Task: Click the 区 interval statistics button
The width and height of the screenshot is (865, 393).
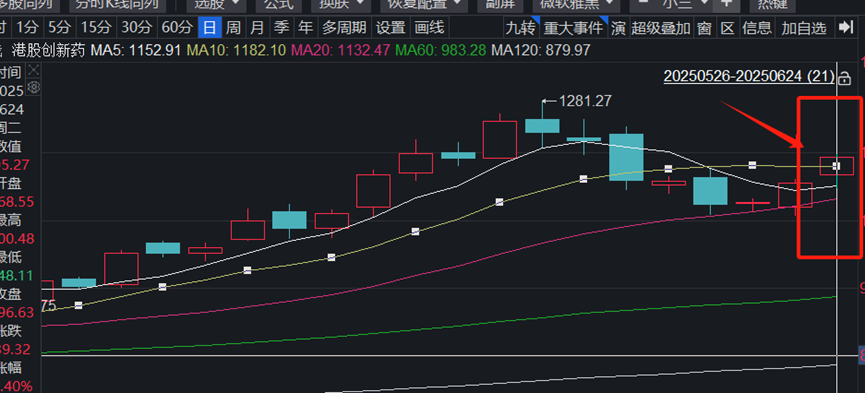Action: pyautogui.click(x=728, y=28)
